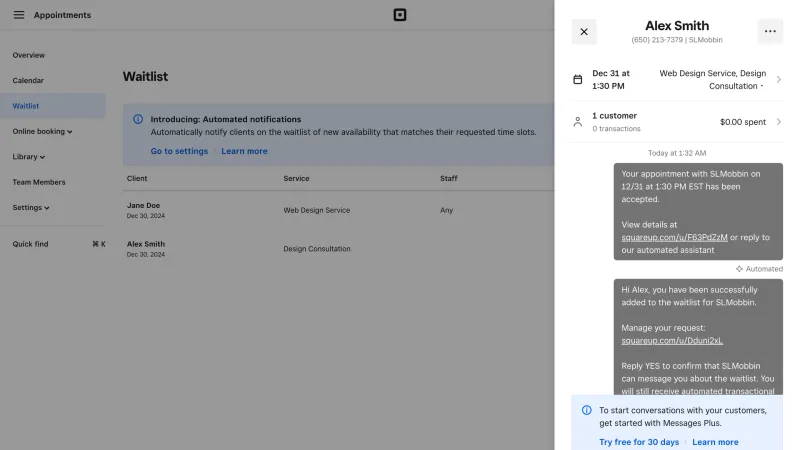800x450 pixels.
Task: Expand the Library menu
Action: [x=29, y=157]
